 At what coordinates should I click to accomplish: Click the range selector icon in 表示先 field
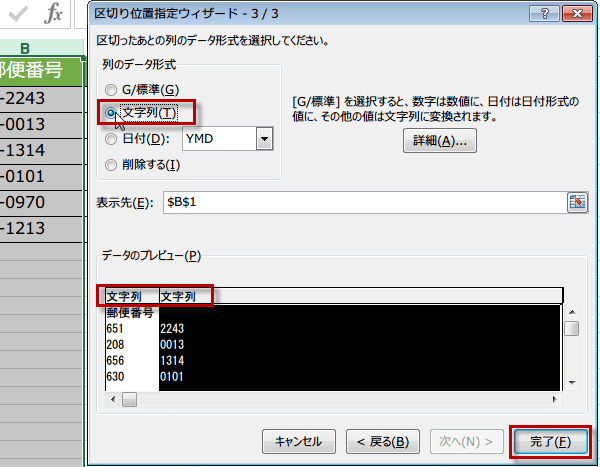pos(576,203)
